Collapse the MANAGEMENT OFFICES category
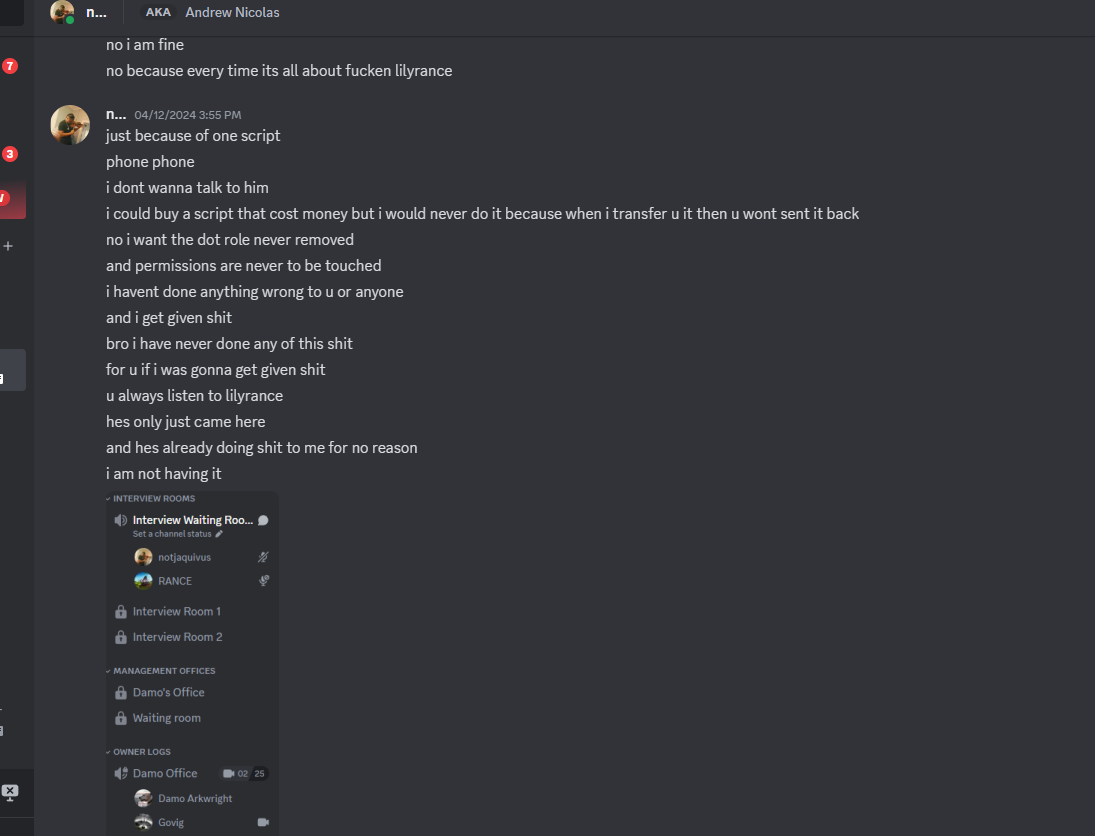This screenshot has height=836, width=1095. tap(163, 671)
